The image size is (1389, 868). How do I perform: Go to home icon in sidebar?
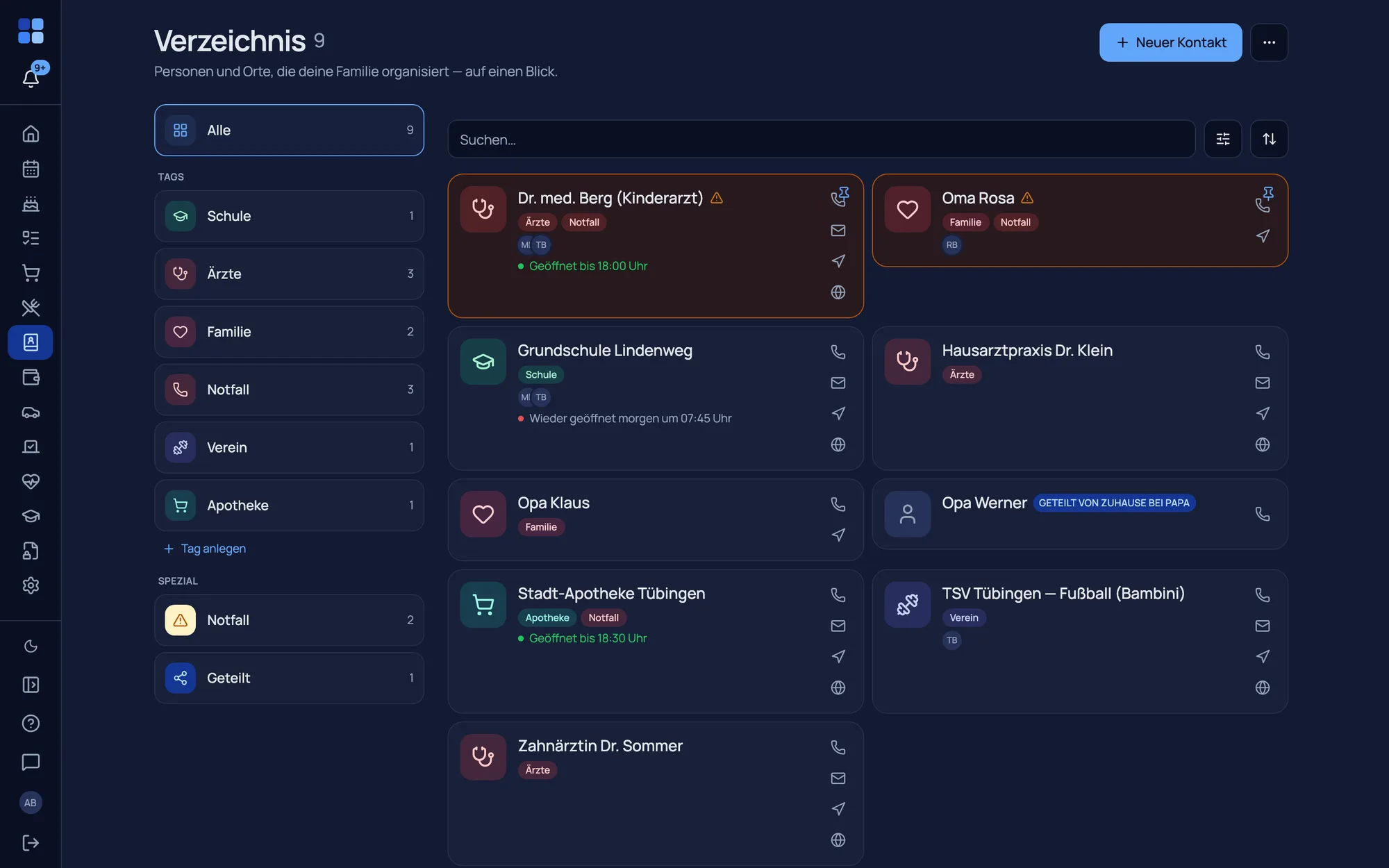coord(31,133)
